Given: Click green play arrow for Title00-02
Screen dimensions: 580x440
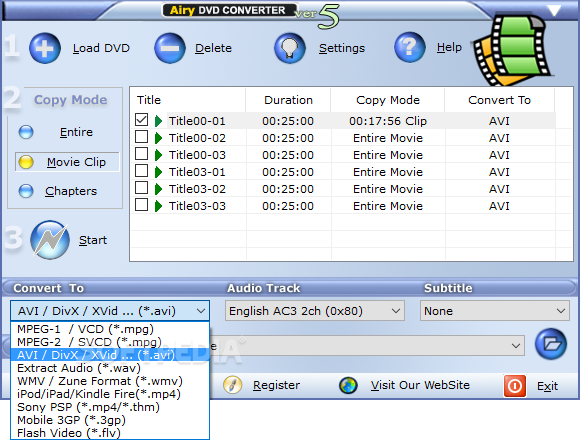Looking at the screenshot, I should 159,138.
